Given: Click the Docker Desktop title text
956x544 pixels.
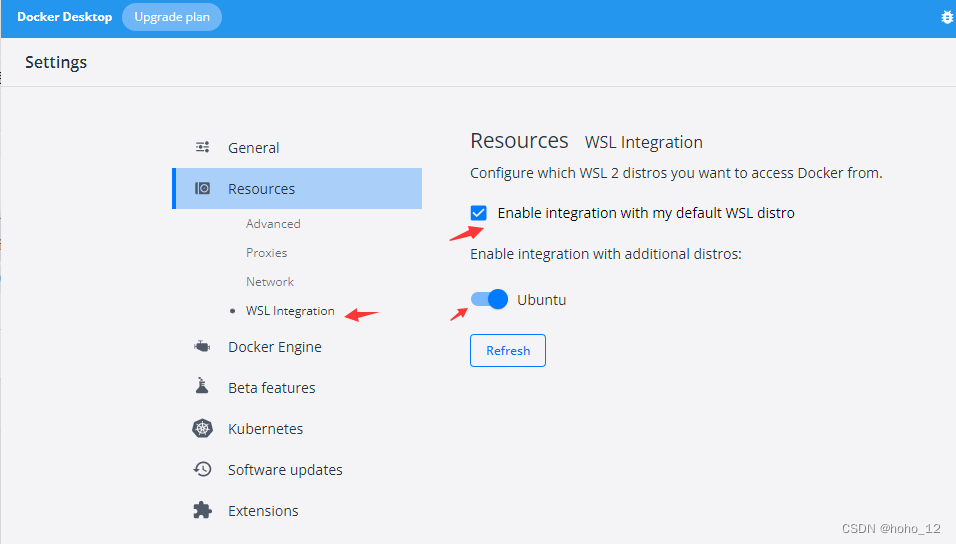Looking at the screenshot, I should point(65,17).
